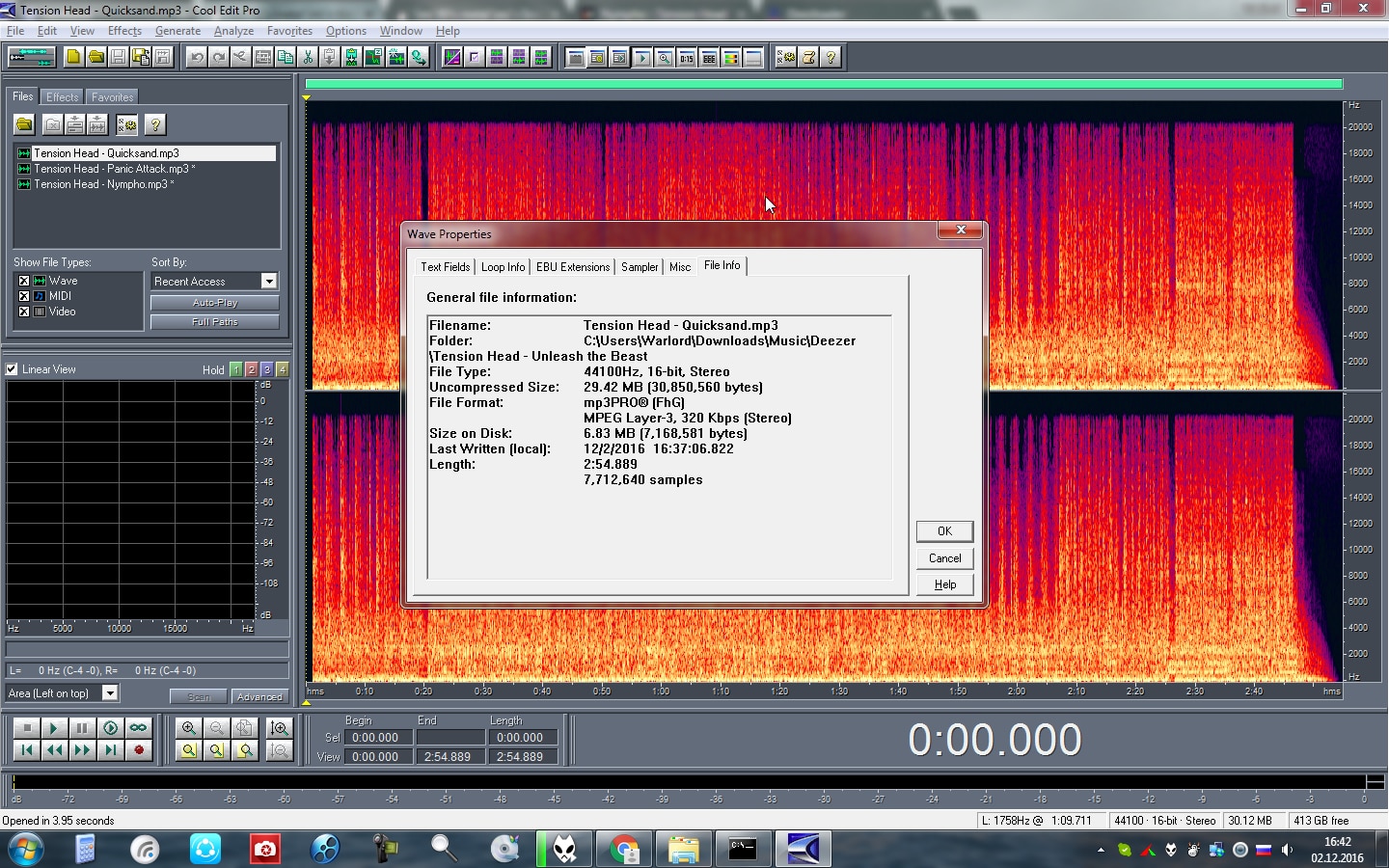The width and height of the screenshot is (1389, 868).
Task: Click the 0:15 time display toolbar icon
Action: click(x=686, y=57)
